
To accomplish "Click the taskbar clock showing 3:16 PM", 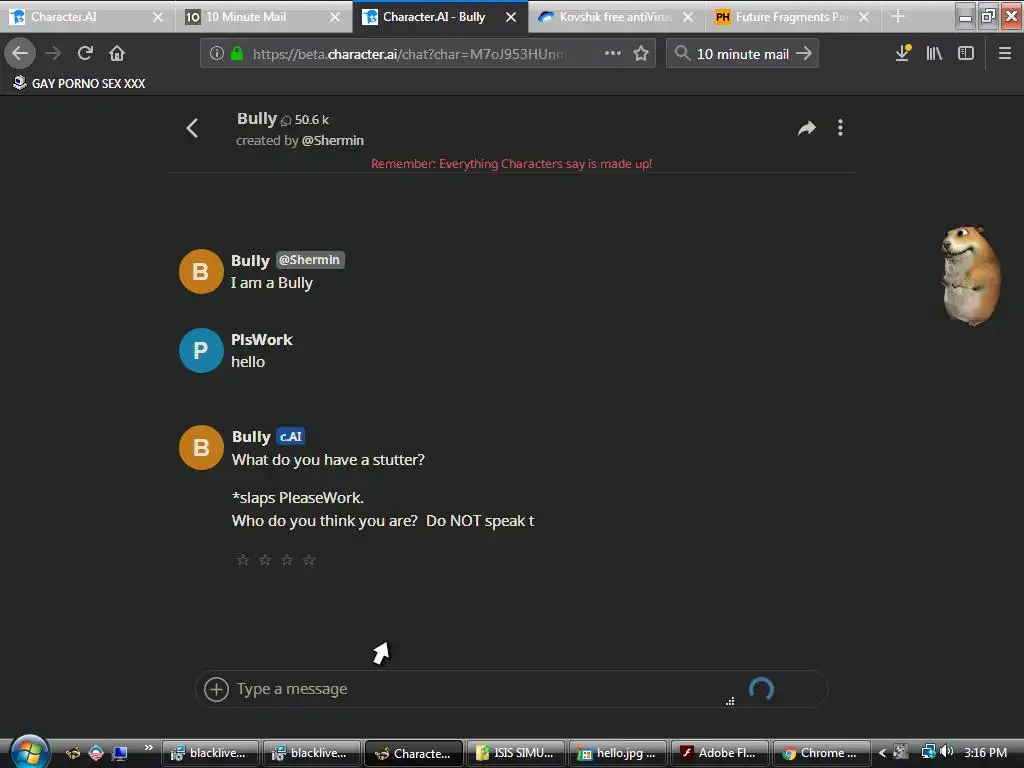I will pyautogui.click(x=985, y=752).
